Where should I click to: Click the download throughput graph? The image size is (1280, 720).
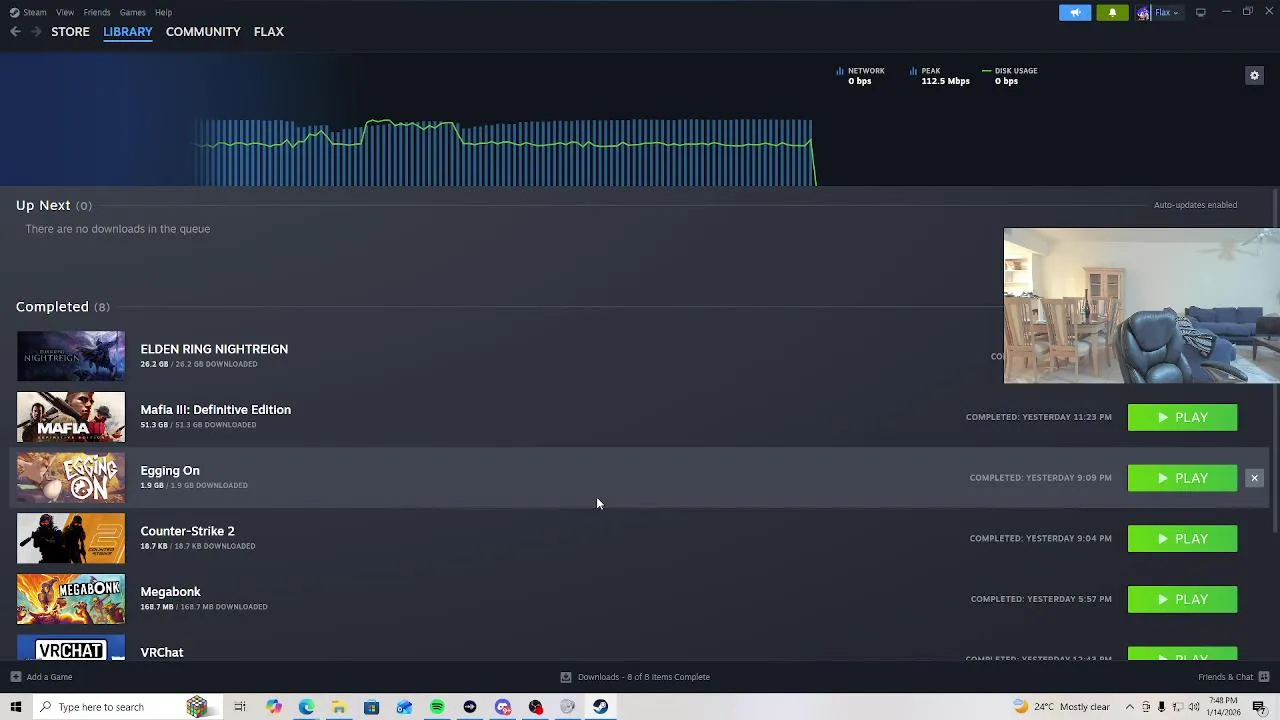(x=505, y=152)
